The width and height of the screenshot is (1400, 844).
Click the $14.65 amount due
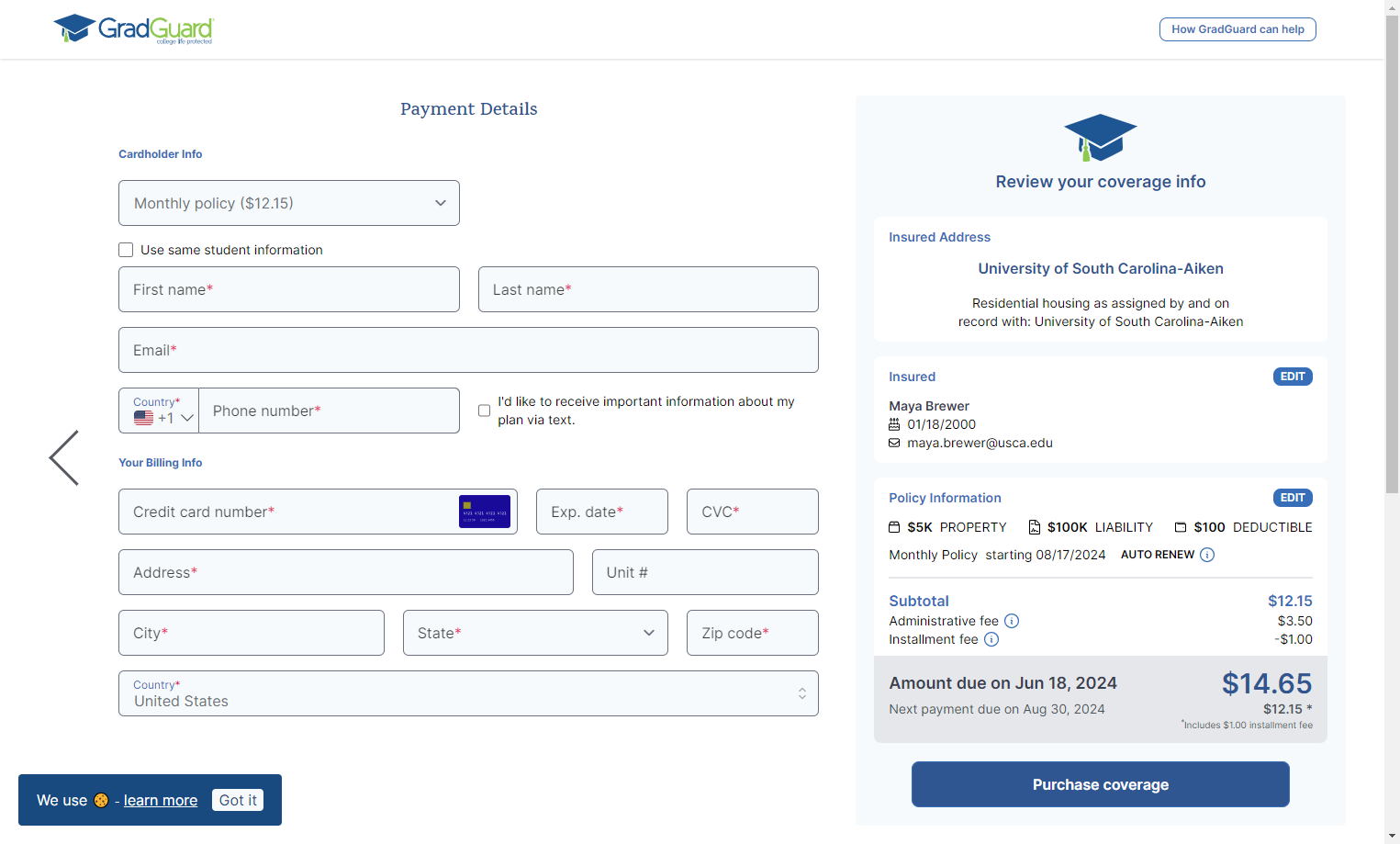tap(1267, 683)
